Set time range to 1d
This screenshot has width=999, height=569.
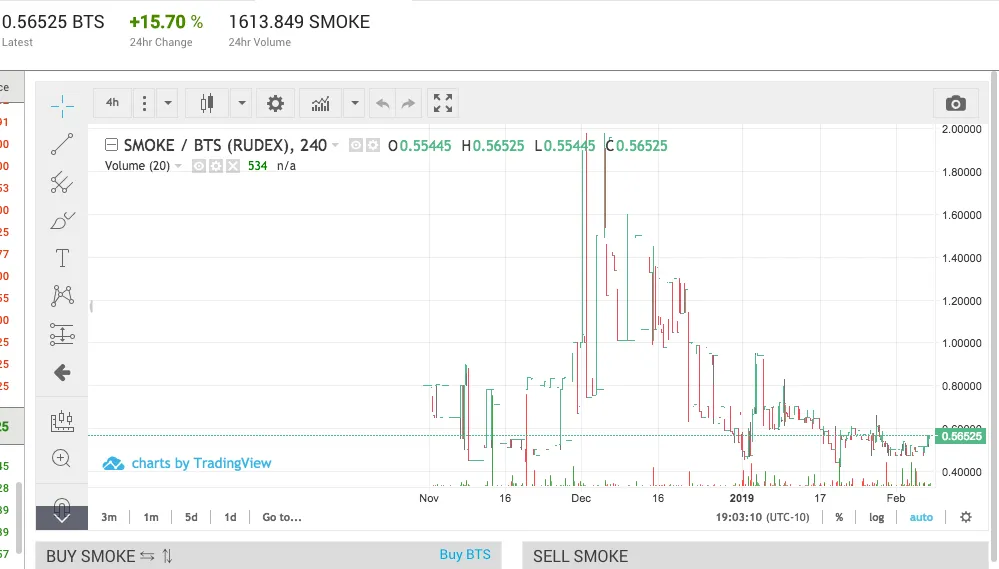coord(230,517)
